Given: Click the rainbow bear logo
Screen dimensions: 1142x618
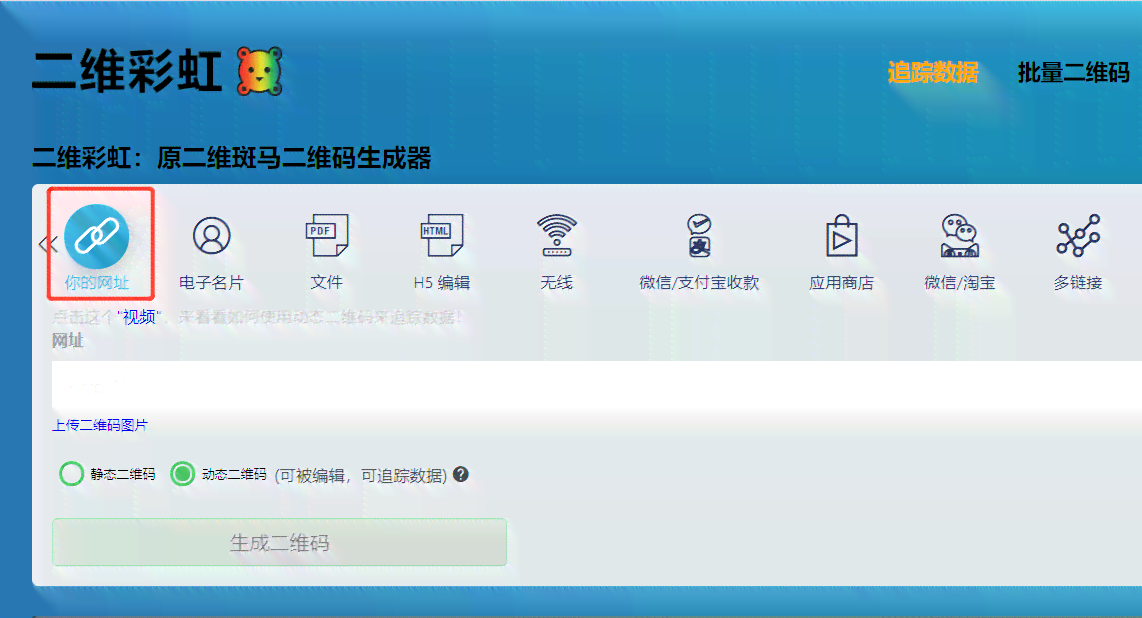Looking at the screenshot, I should [x=260, y=71].
